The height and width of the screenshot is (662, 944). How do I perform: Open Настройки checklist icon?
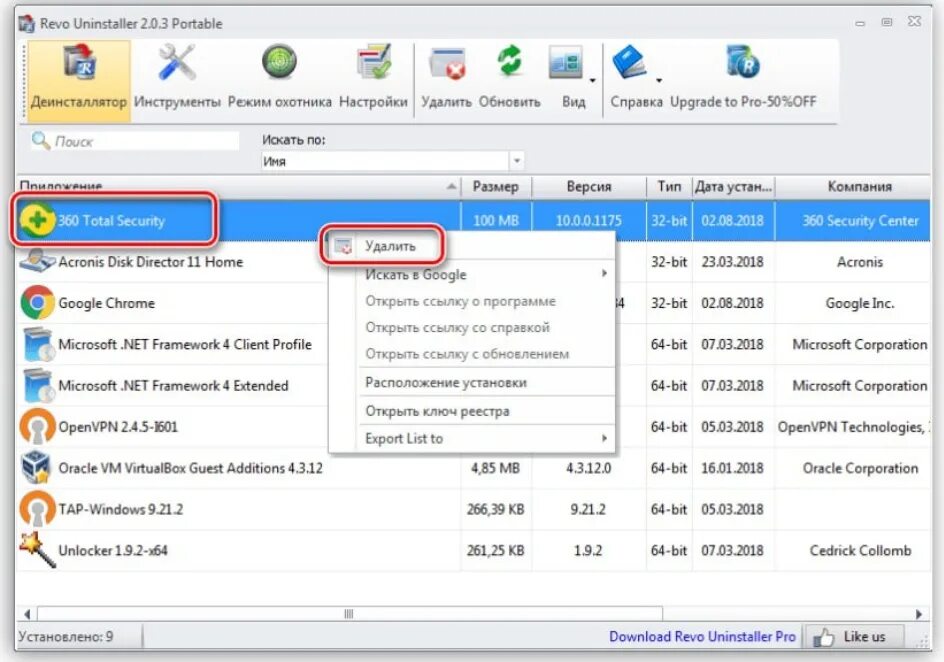(x=373, y=63)
